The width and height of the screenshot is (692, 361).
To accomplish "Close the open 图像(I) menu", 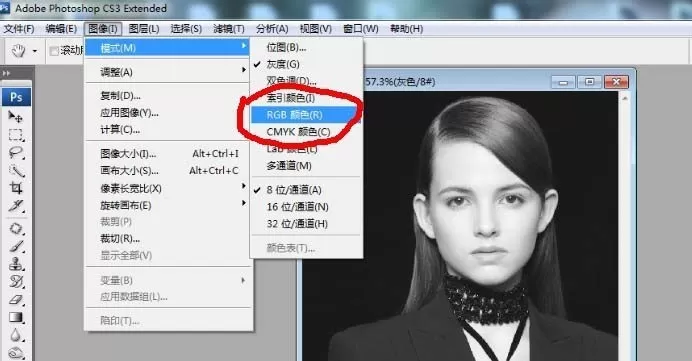I will [x=103, y=29].
